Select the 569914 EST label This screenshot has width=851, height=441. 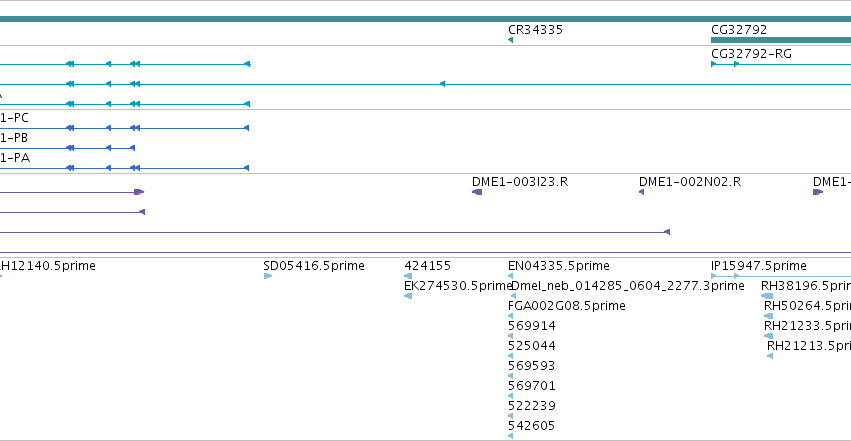tap(532, 326)
